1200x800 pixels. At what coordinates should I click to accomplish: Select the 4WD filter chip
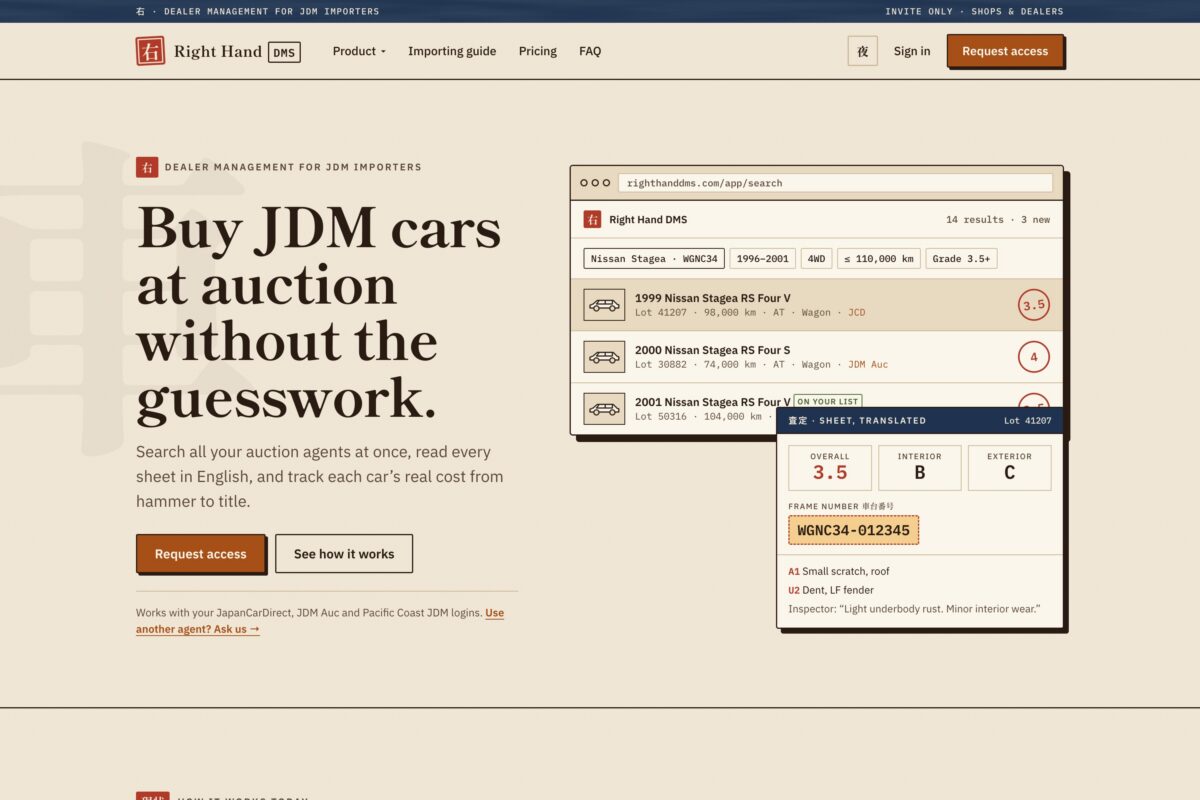pyautogui.click(x=817, y=259)
